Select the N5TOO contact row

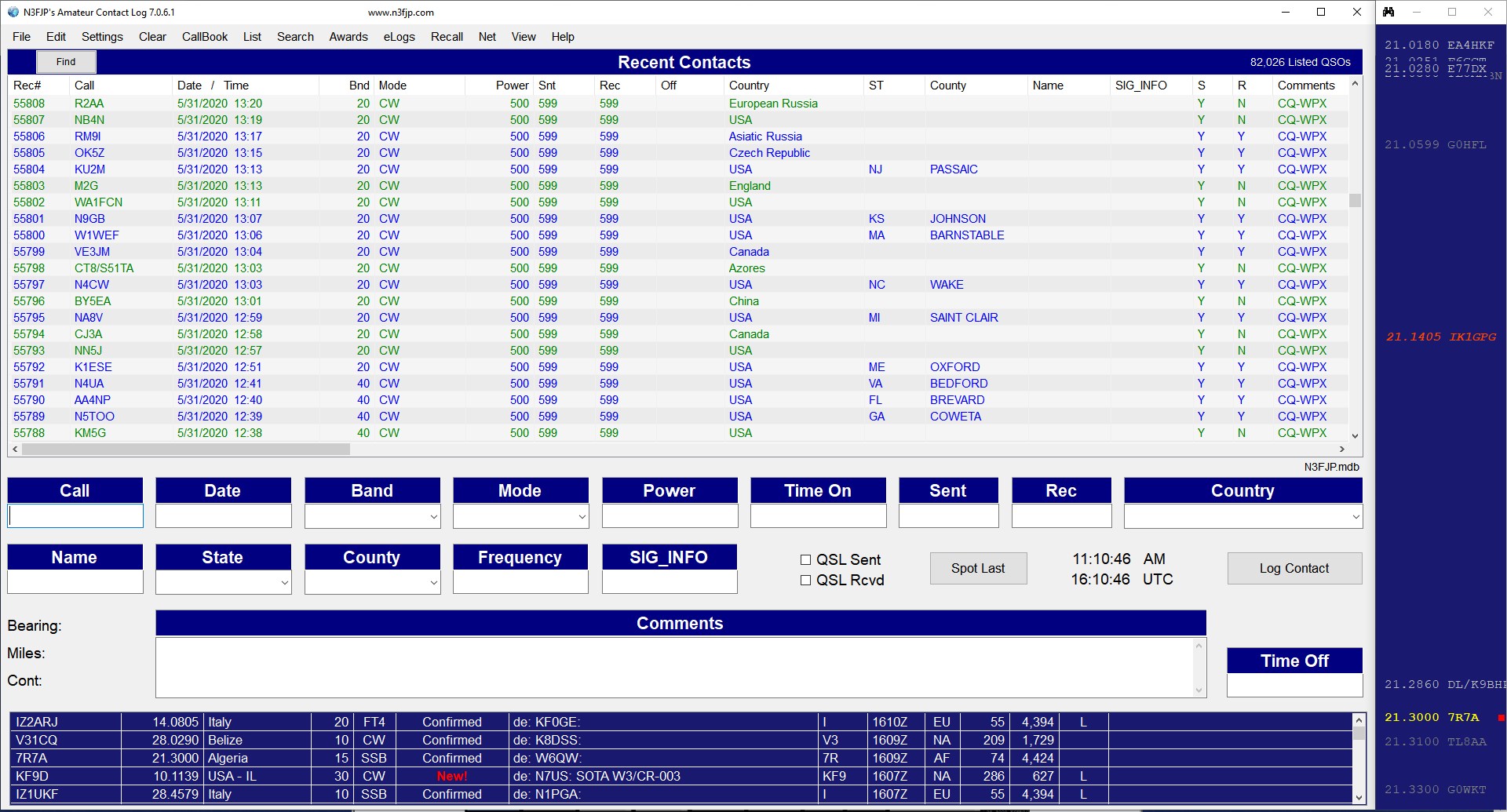678,417
